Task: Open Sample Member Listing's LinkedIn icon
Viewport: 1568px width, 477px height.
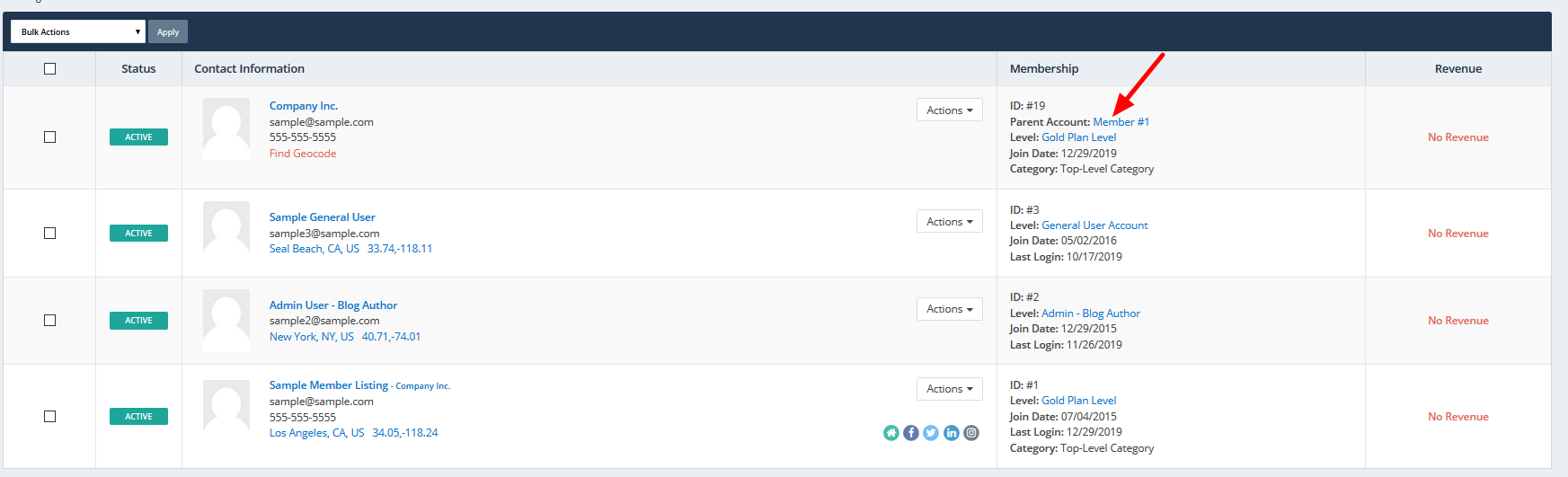Action: pyautogui.click(x=952, y=433)
